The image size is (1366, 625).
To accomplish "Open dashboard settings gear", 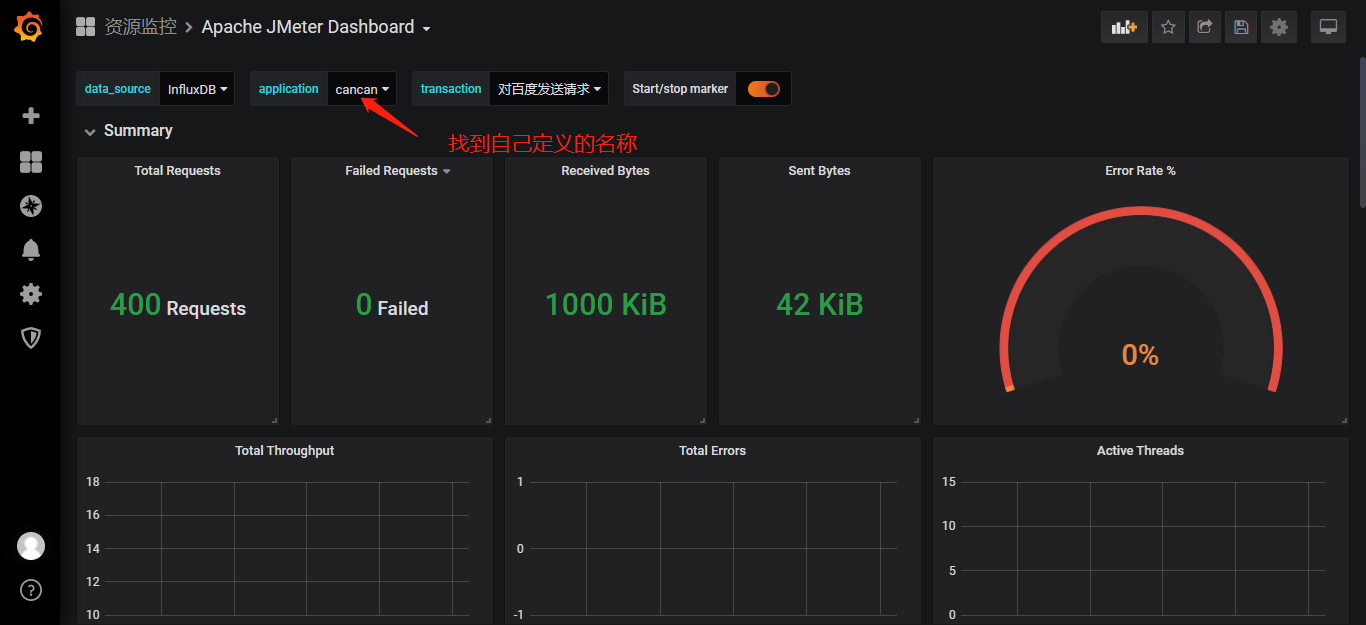I will coord(1279,28).
